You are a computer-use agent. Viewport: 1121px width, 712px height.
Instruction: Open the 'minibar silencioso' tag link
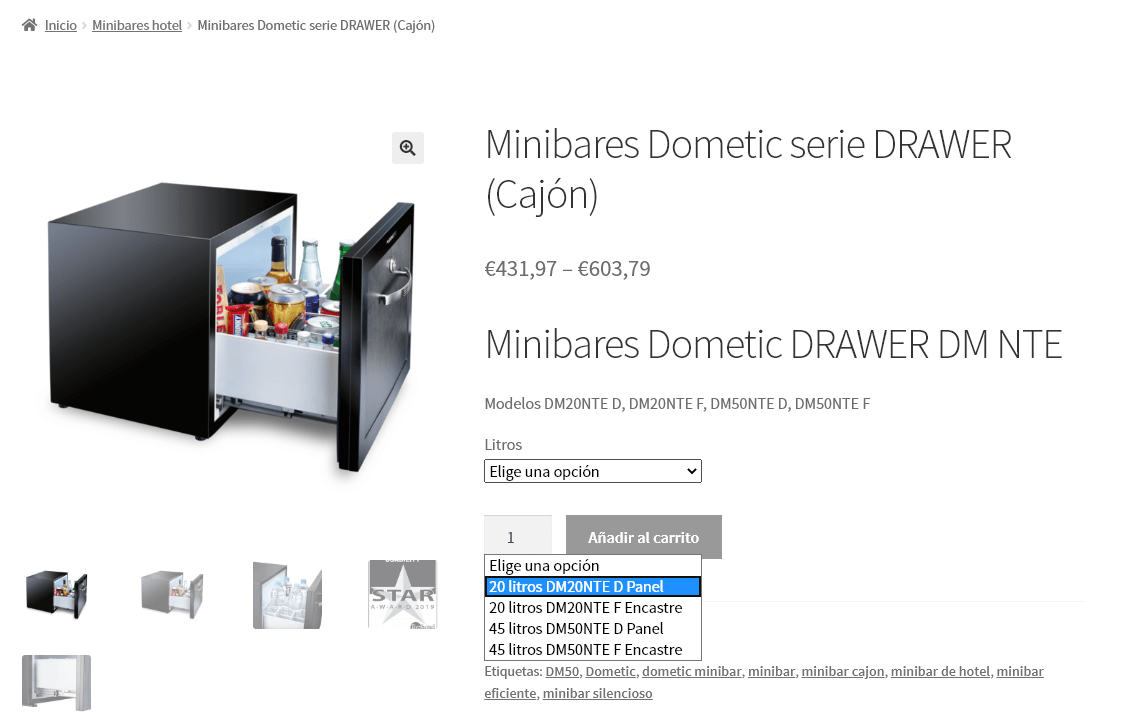598,693
